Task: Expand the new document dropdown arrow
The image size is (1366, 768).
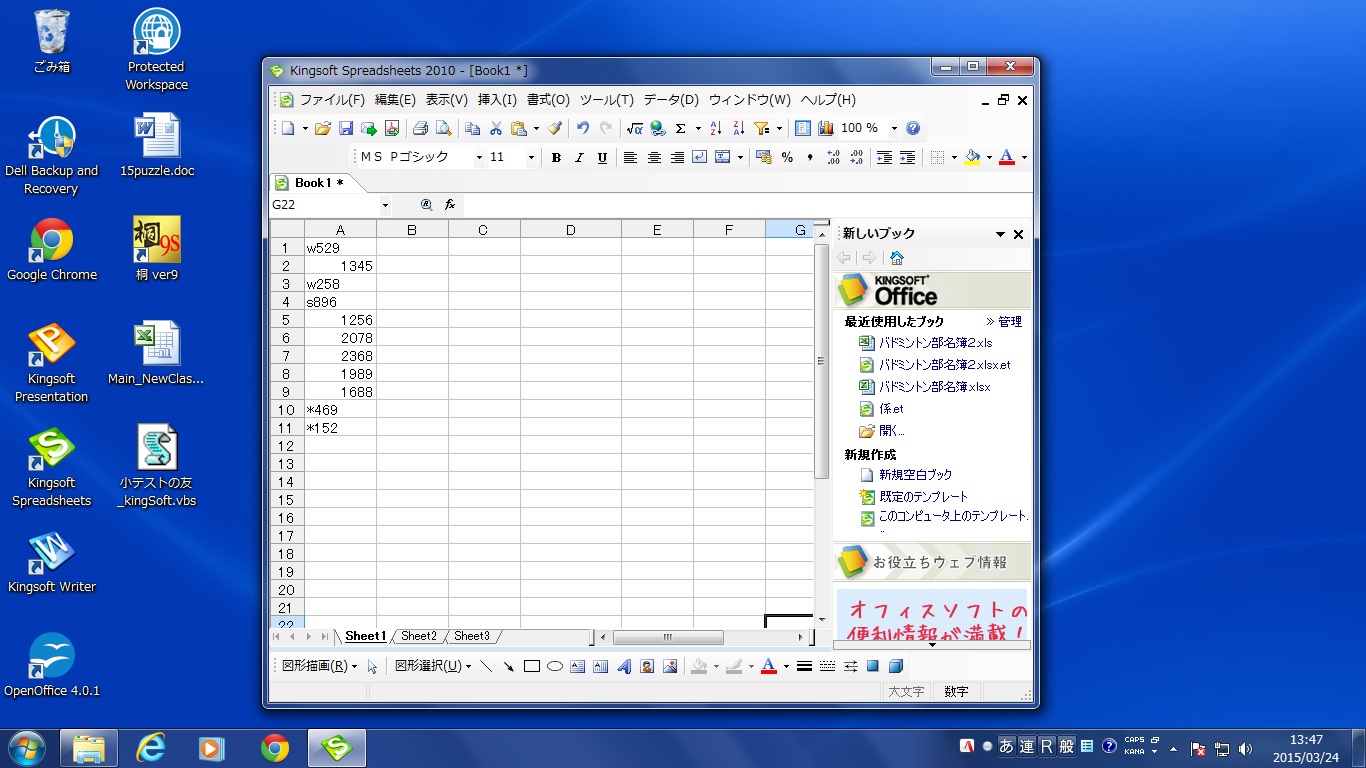Action: point(304,128)
